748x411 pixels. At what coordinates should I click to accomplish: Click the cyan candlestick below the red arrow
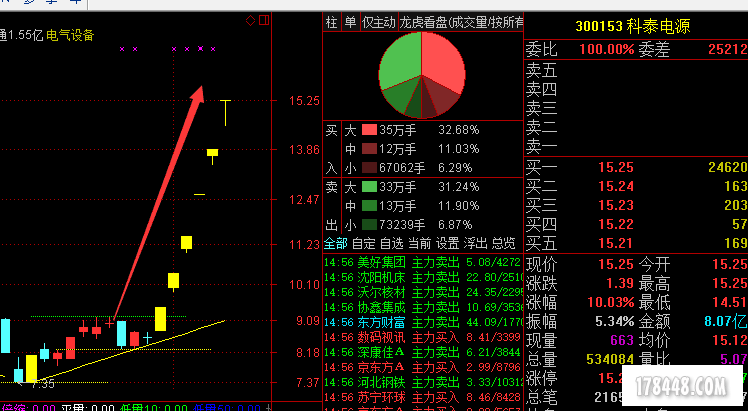tap(121, 333)
